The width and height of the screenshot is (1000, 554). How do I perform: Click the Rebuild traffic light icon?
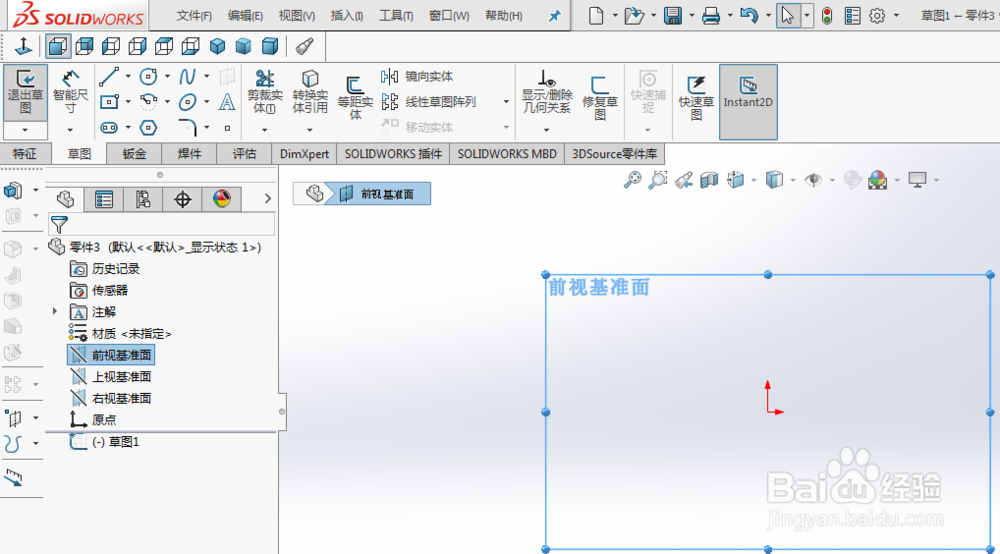point(827,15)
